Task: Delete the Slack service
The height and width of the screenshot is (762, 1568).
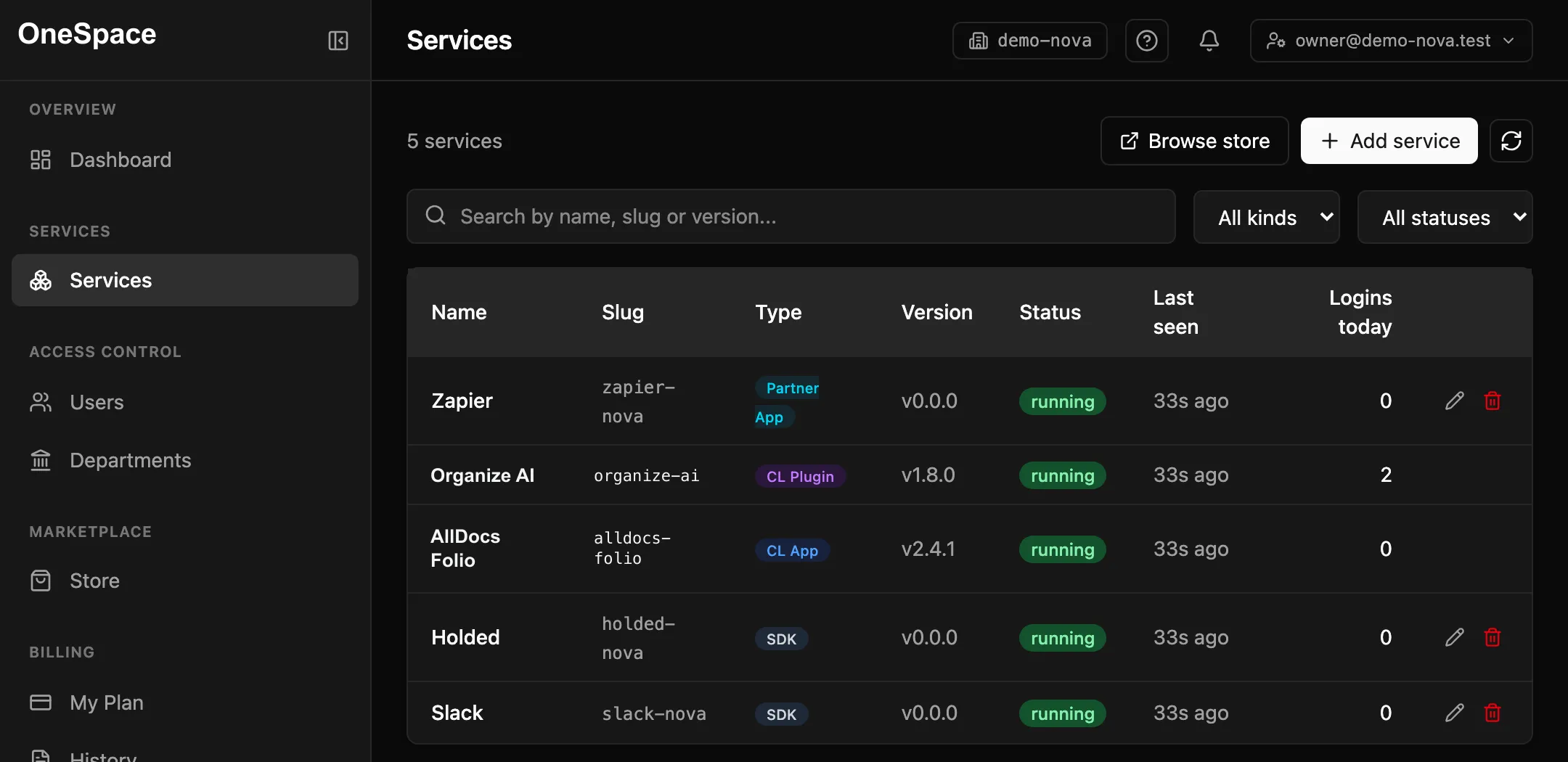Action: click(x=1493, y=713)
